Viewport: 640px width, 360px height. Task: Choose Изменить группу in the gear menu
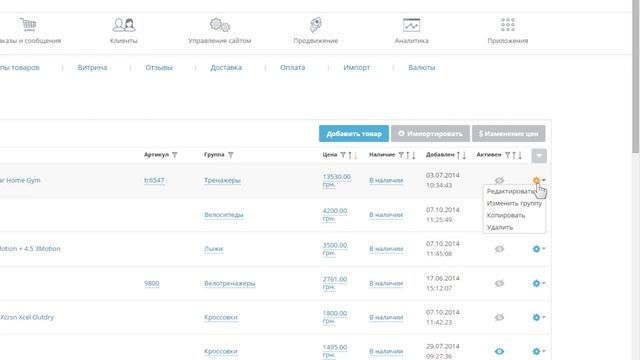pyautogui.click(x=514, y=203)
